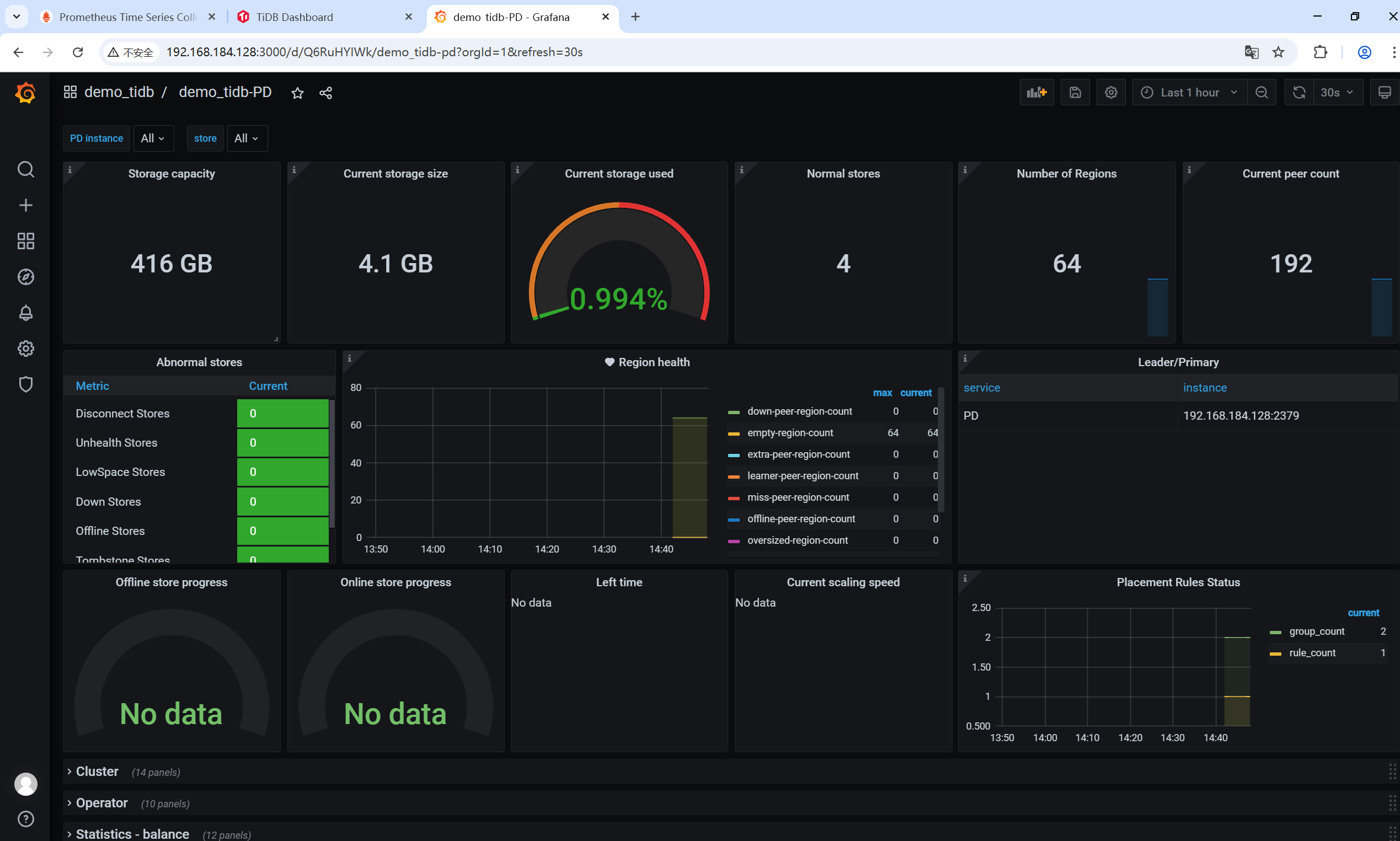
Task: Open the Explore compass icon in the sidebar
Action: point(25,277)
